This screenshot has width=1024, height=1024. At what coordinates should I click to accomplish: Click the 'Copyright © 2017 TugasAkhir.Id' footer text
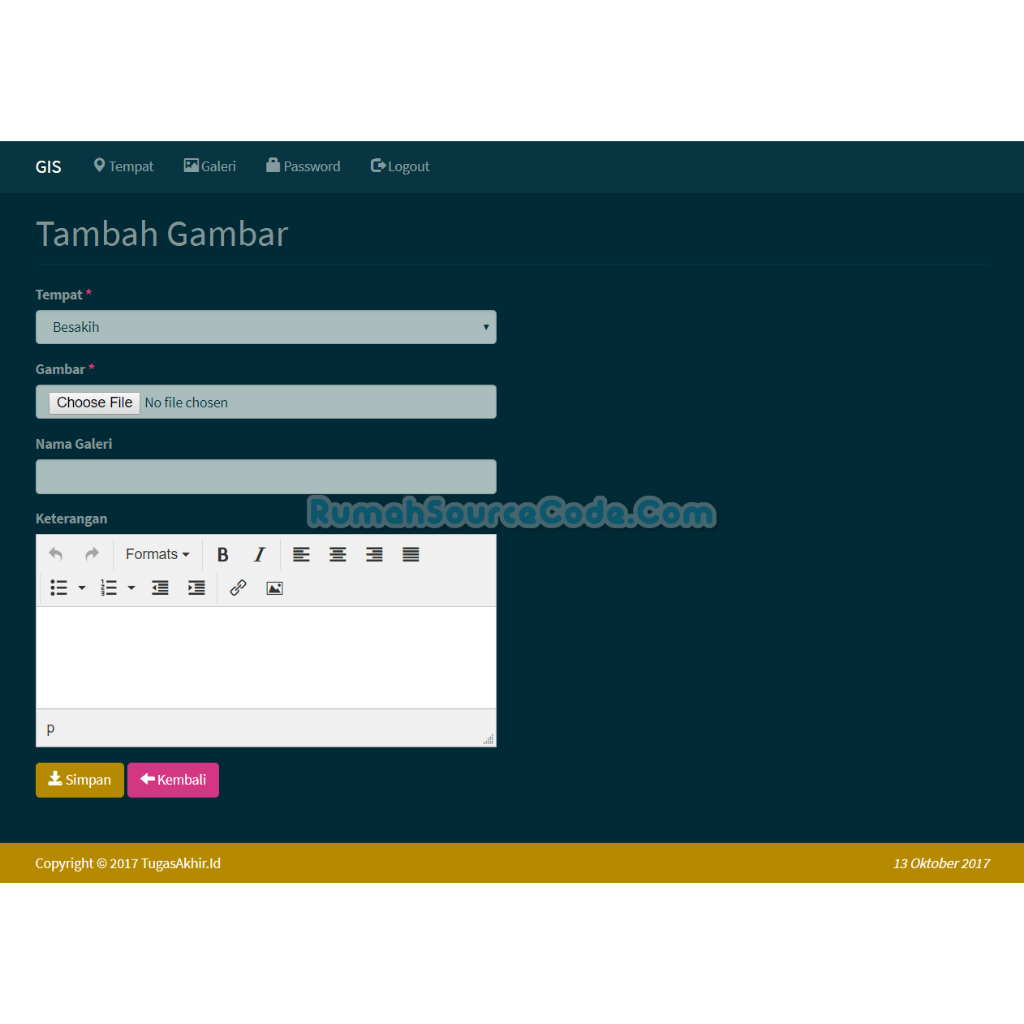pos(128,863)
